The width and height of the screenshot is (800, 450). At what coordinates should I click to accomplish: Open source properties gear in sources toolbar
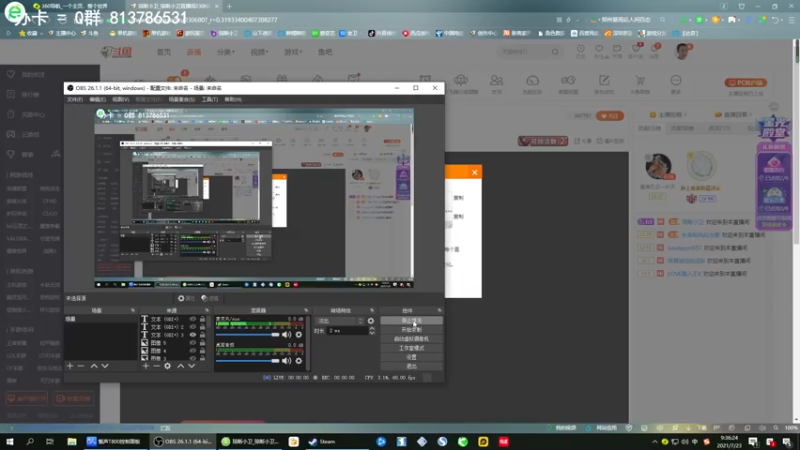coord(167,366)
